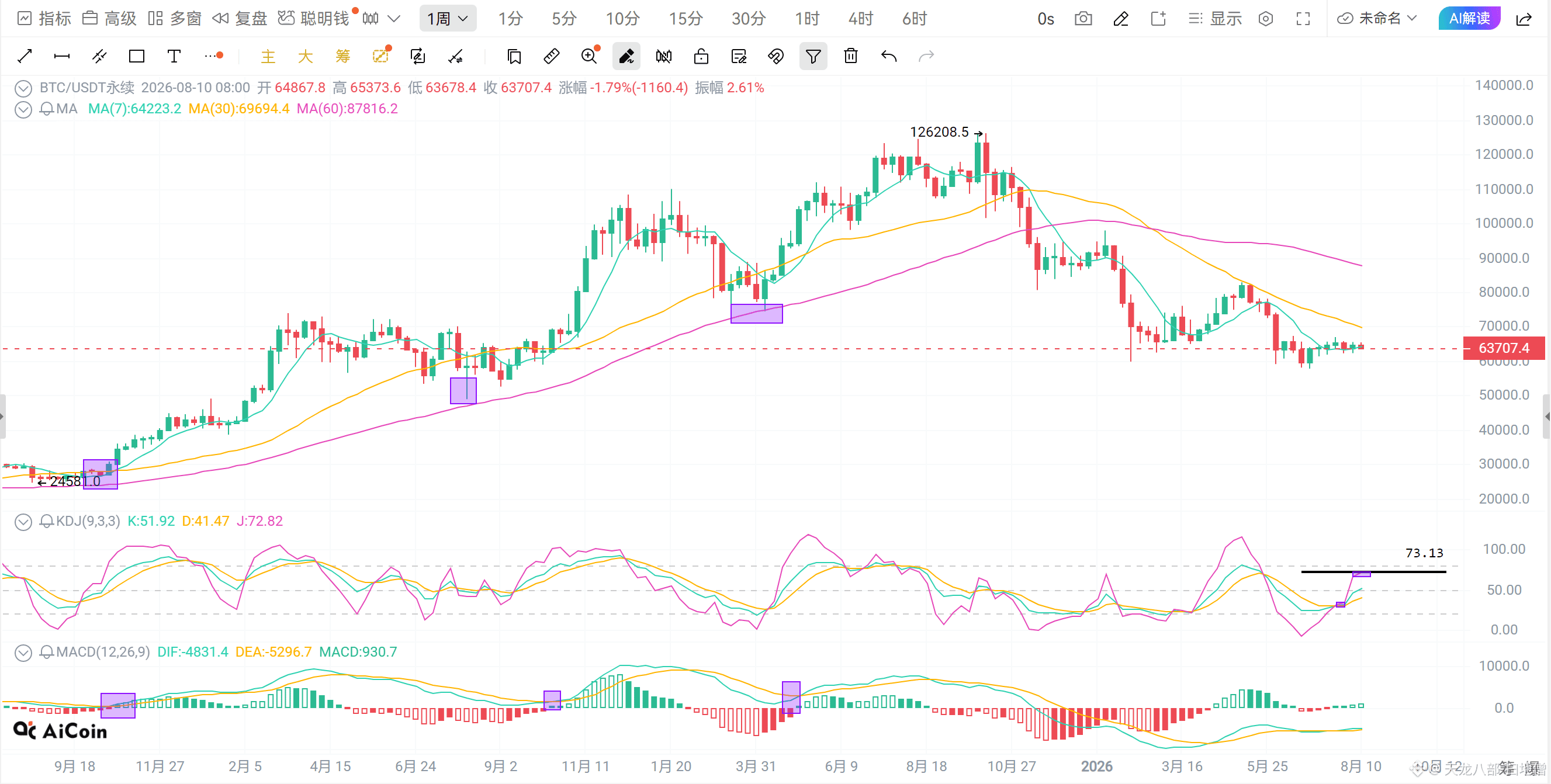Open the 指标 indicators menu
The width and height of the screenshot is (1551, 784).
coord(44,19)
